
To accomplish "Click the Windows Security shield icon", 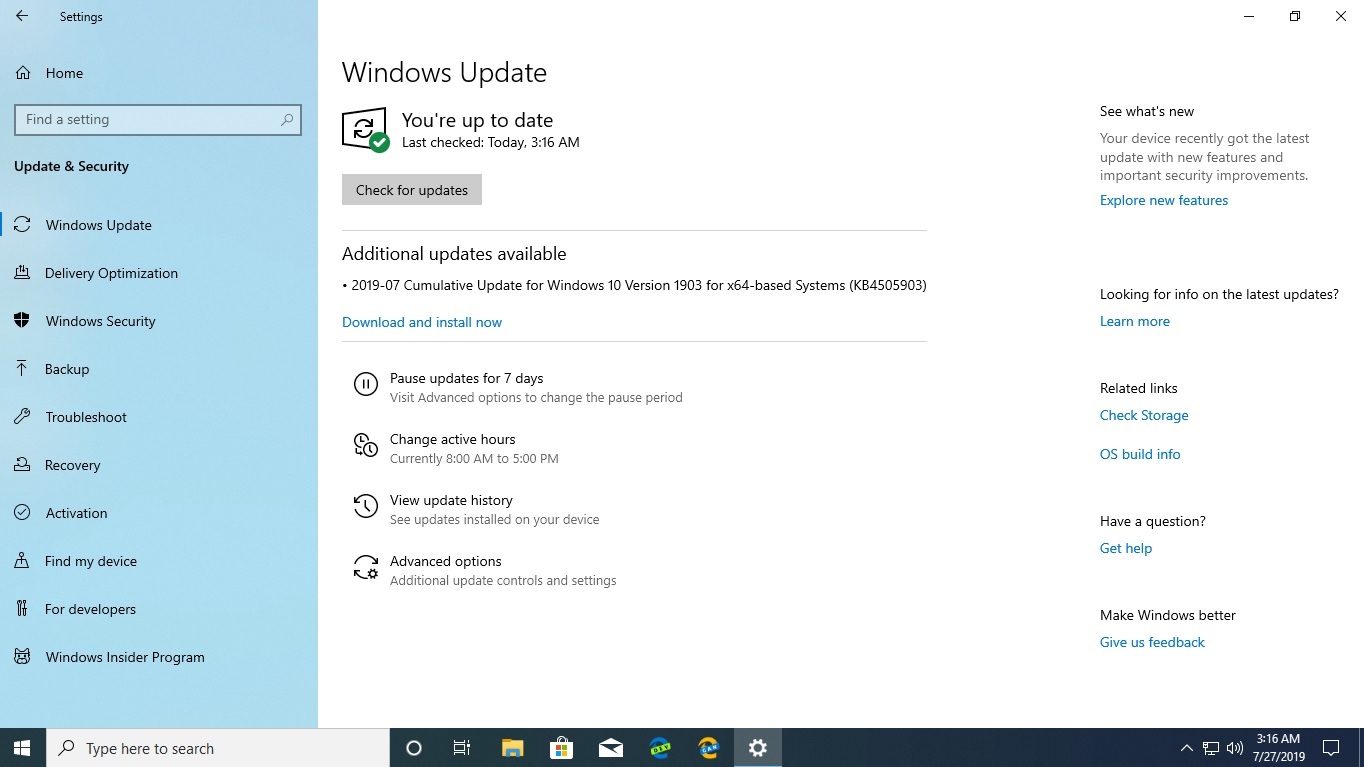I will 22,321.
